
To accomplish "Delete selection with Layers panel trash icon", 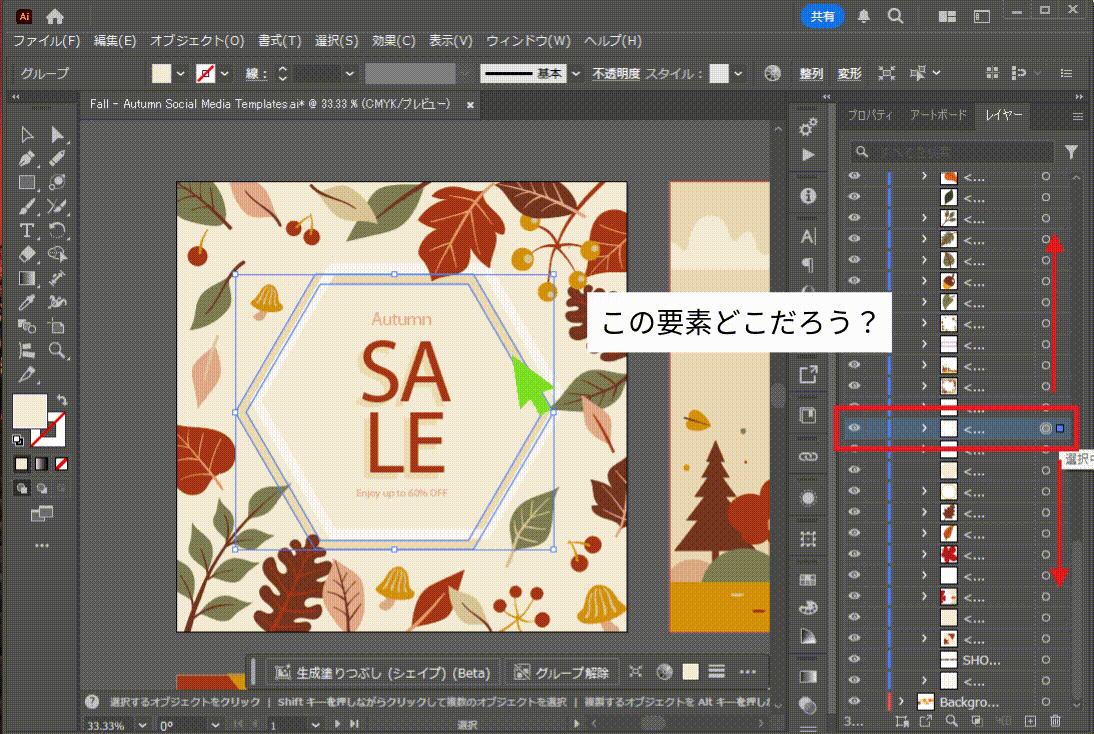I will (x=1055, y=721).
